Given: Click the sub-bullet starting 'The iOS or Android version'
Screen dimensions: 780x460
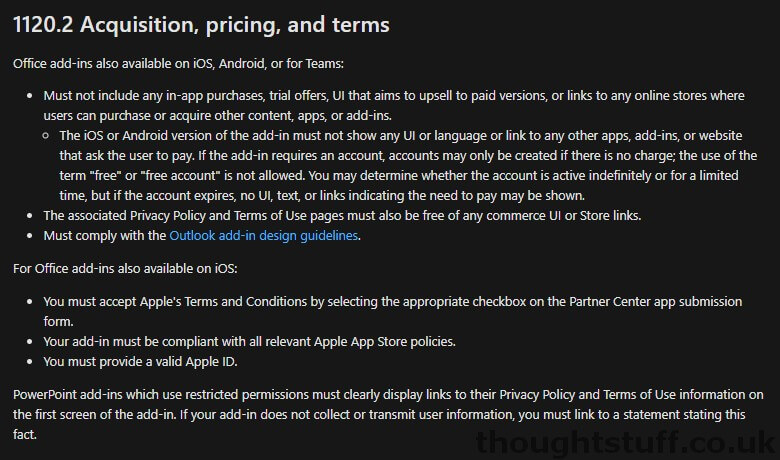Looking at the screenshot, I should (x=408, y=166).
